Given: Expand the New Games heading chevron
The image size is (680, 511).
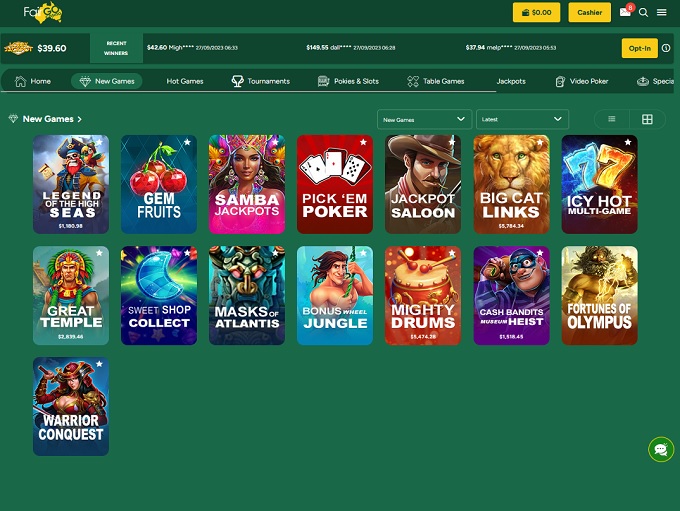Looking at the screenshot, I should [80, 119].
